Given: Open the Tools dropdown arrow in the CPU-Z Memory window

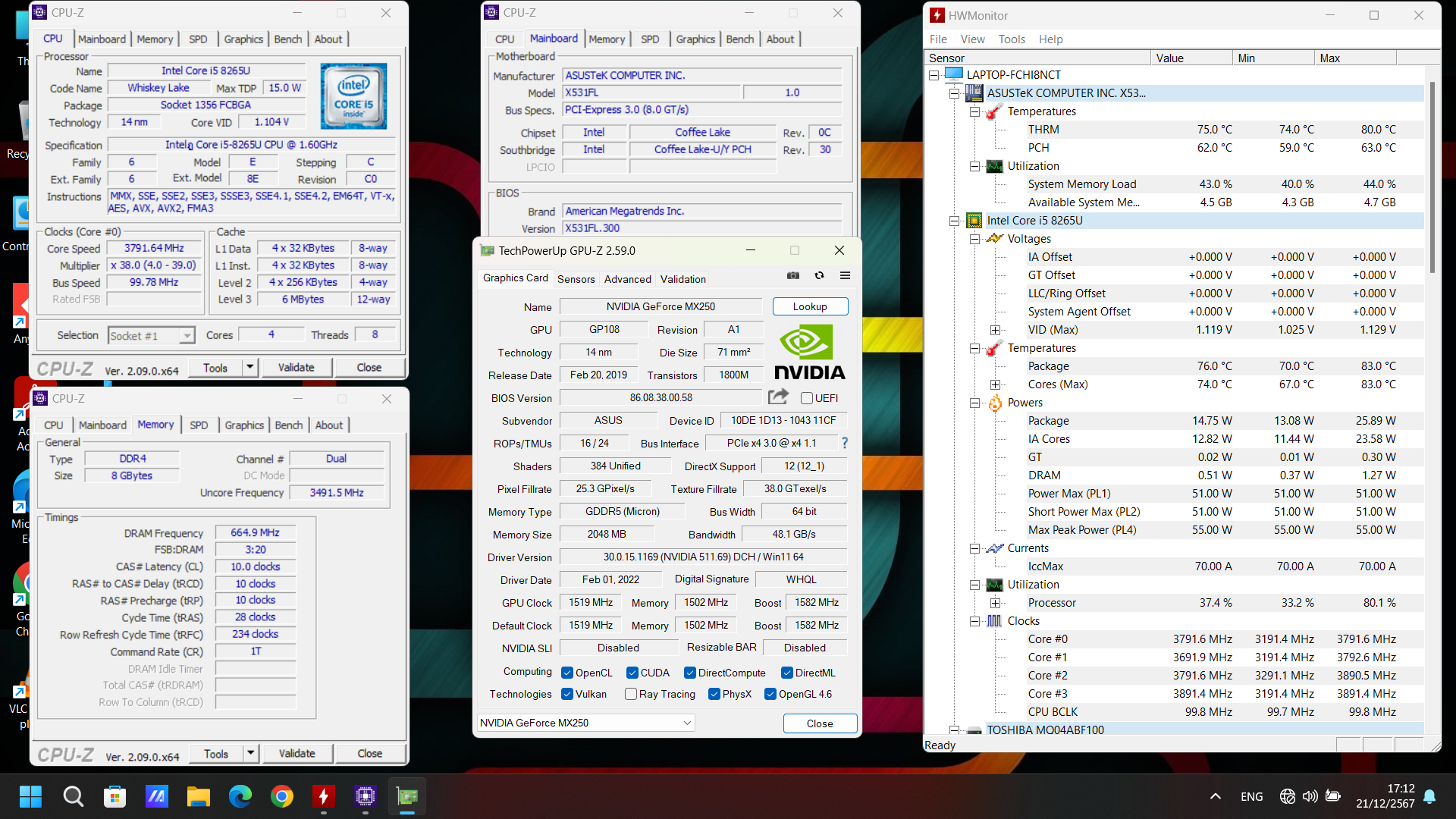Looking at the screenshot, I should 250,753.
